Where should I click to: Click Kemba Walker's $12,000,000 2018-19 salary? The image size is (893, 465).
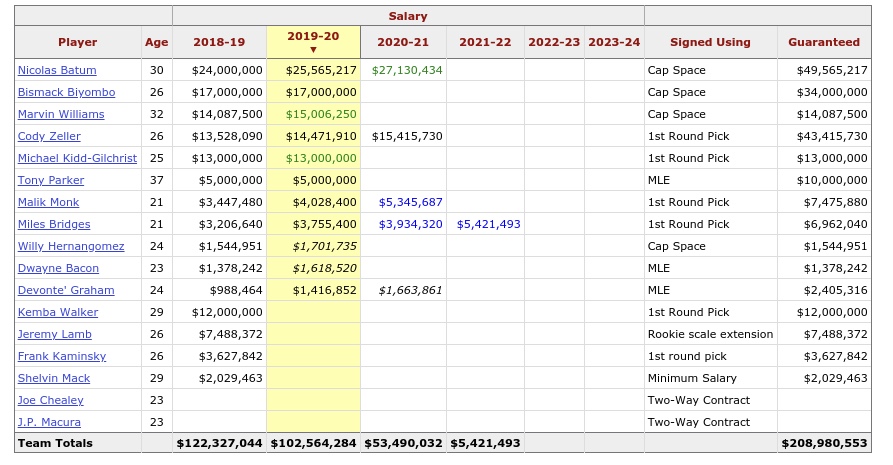click(227, 312)
